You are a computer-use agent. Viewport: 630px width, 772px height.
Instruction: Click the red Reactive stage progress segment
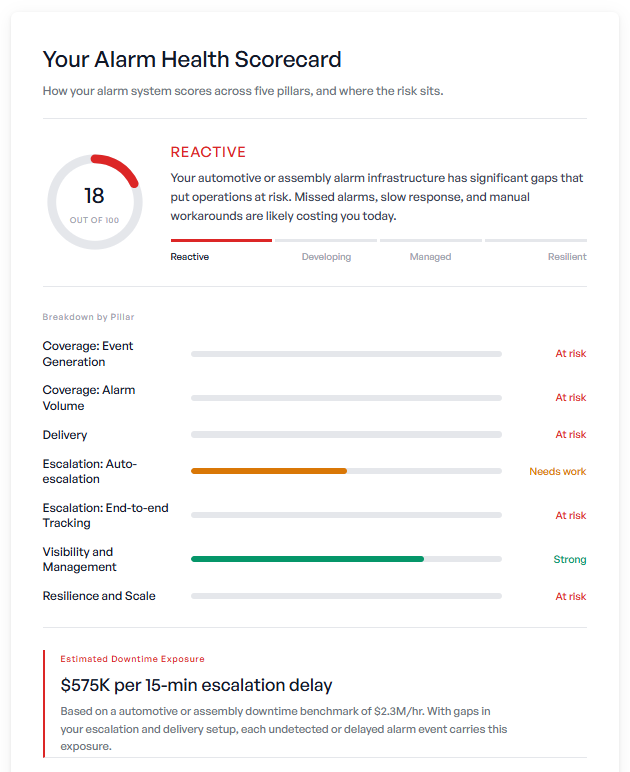click(x=221, y=240)
